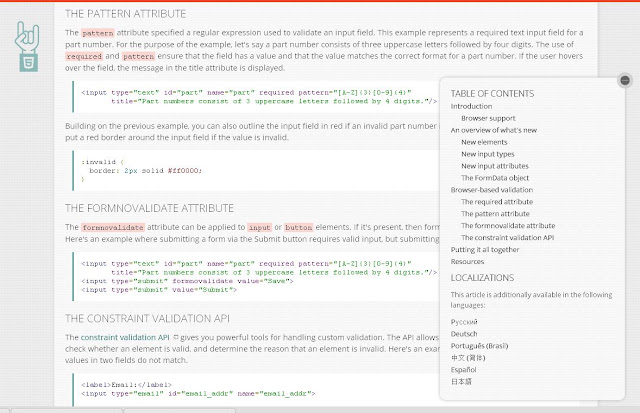Click the external link icon after API link
640x413 pixels.
coord(176,338)
